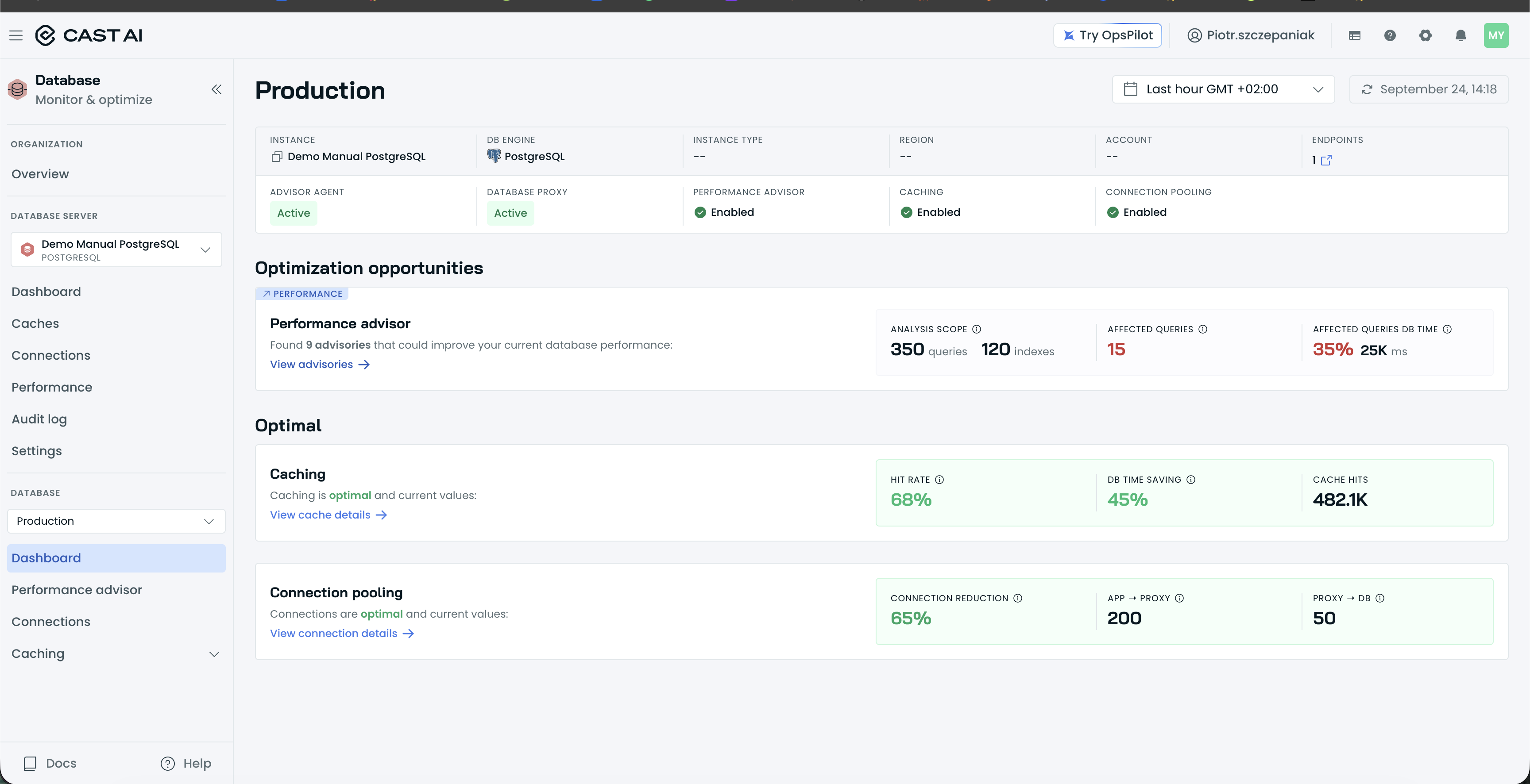
Task: Open the settings gear icon
Action: [x=1426, y=35]
